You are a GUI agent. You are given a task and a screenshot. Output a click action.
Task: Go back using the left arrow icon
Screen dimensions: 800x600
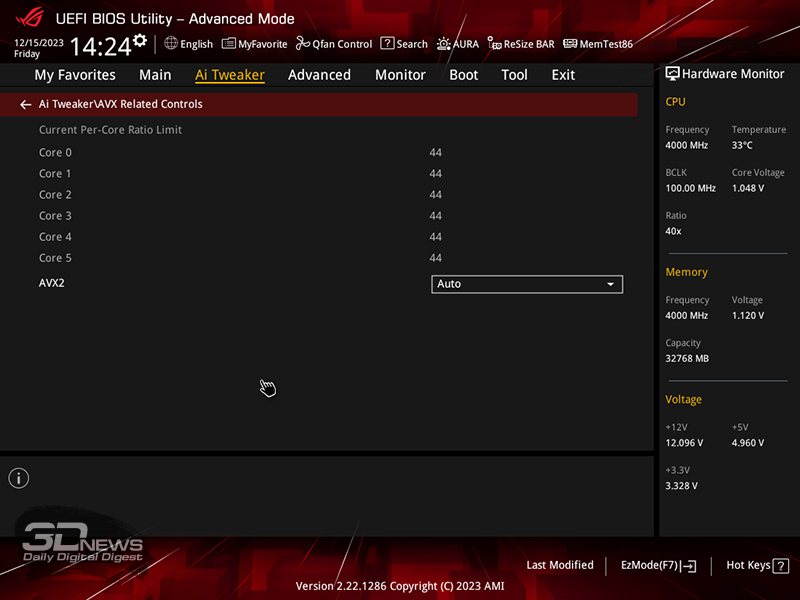[26, 105]
